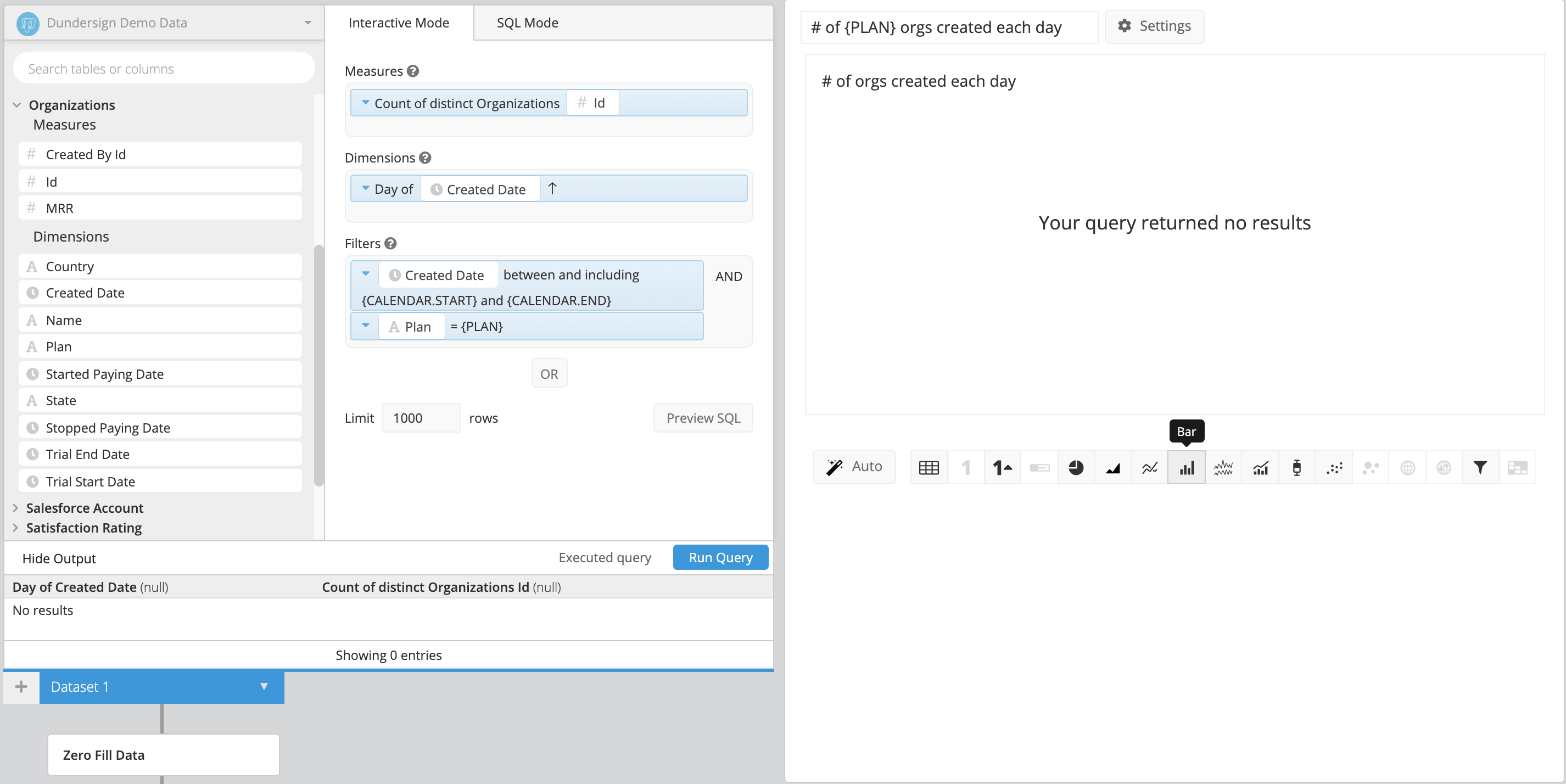
Task: Pick the Sparkline chart icon
Action: point(1223,467)
